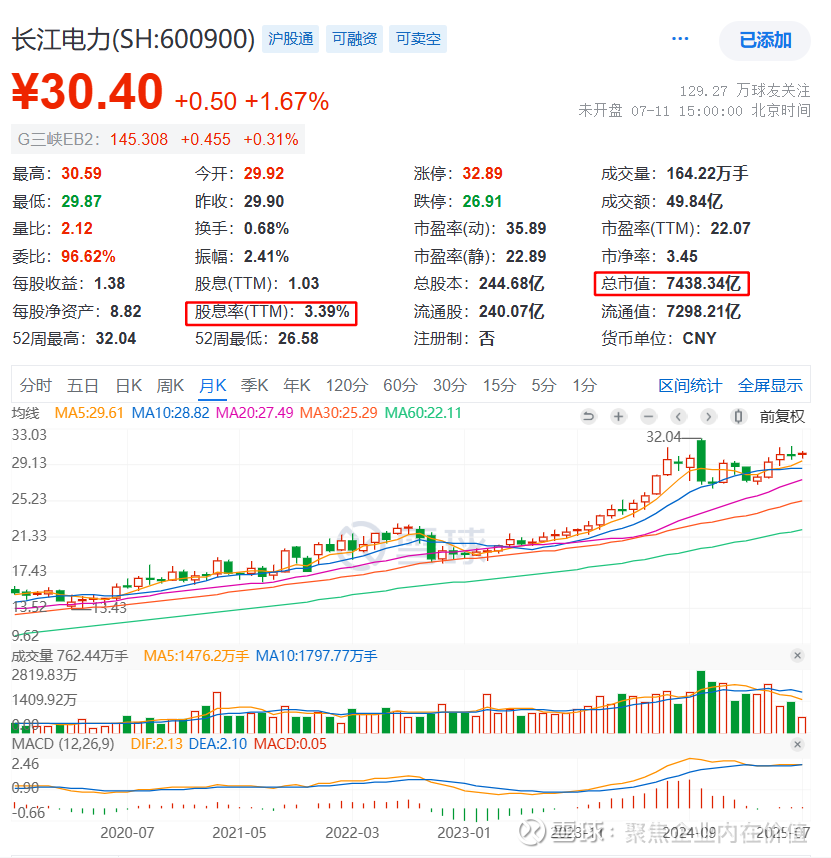Open 区间统计 range statistics
The width and height of the screenshot is (831, 858).
690,386
